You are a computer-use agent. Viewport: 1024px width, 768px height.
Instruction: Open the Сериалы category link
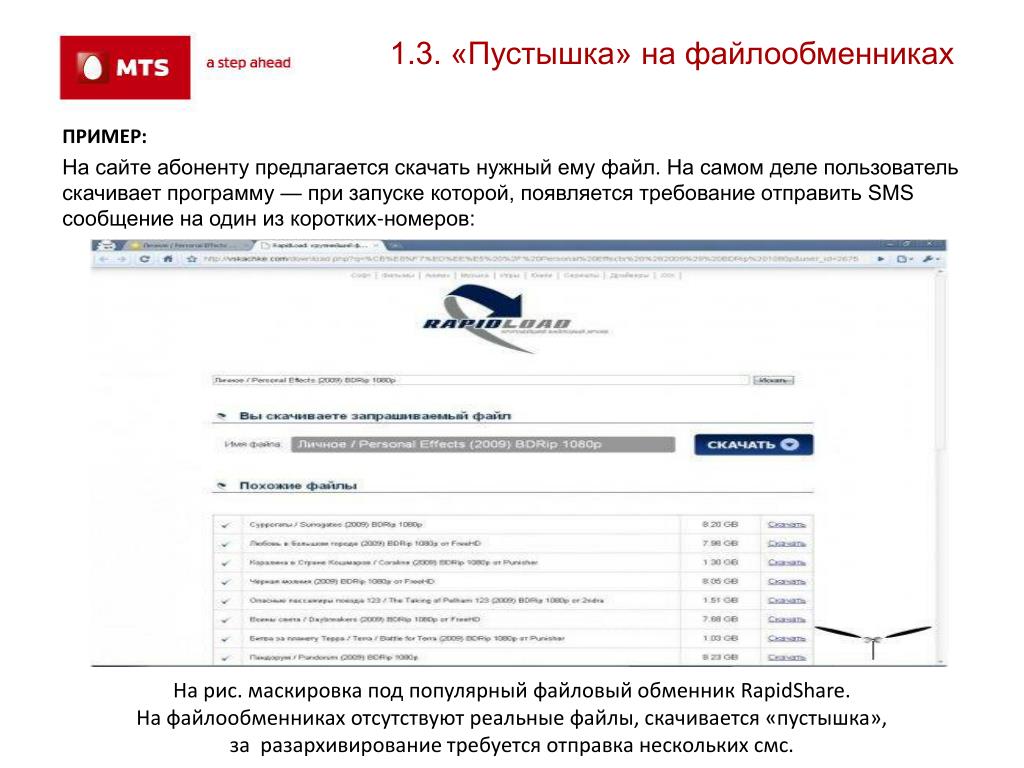(x=581, y=276)
